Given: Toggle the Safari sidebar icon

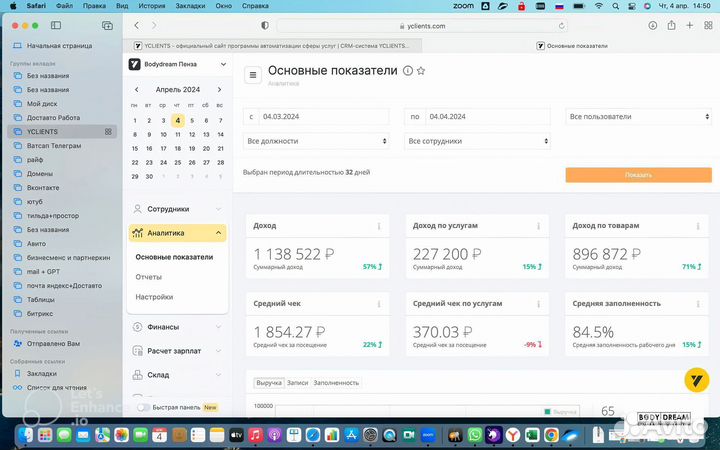Looking at the screenshot, I should 56,25.
